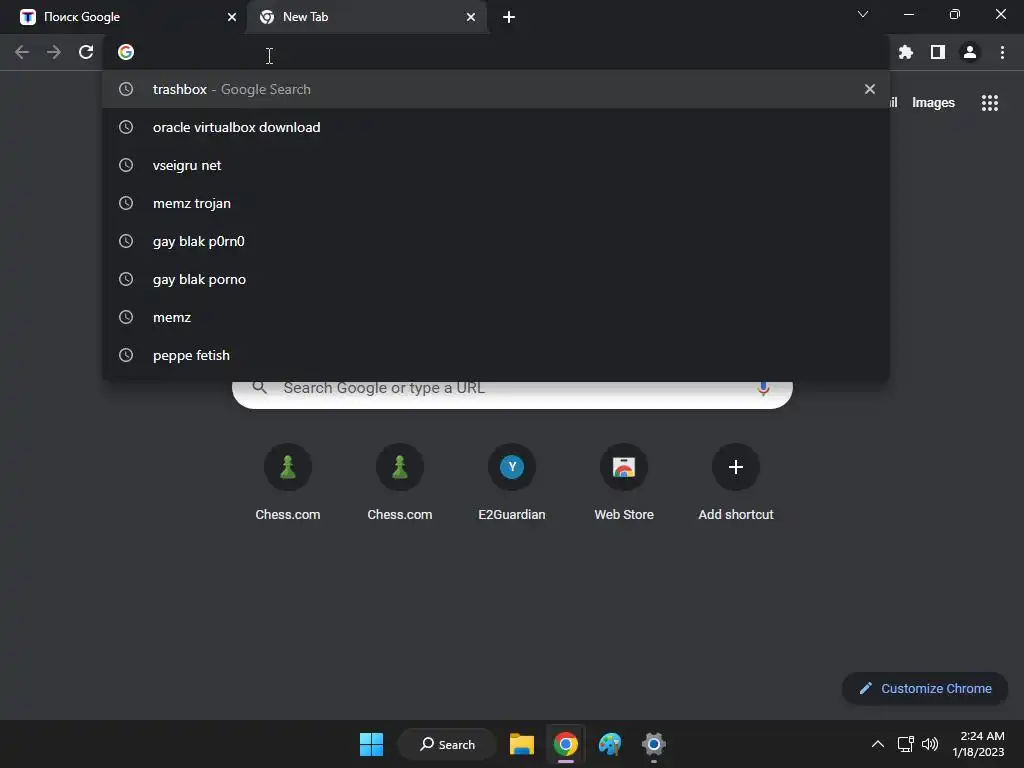Select trashbox suggestion
Screen dimensions: 1024x768
[x=496, y=89]
